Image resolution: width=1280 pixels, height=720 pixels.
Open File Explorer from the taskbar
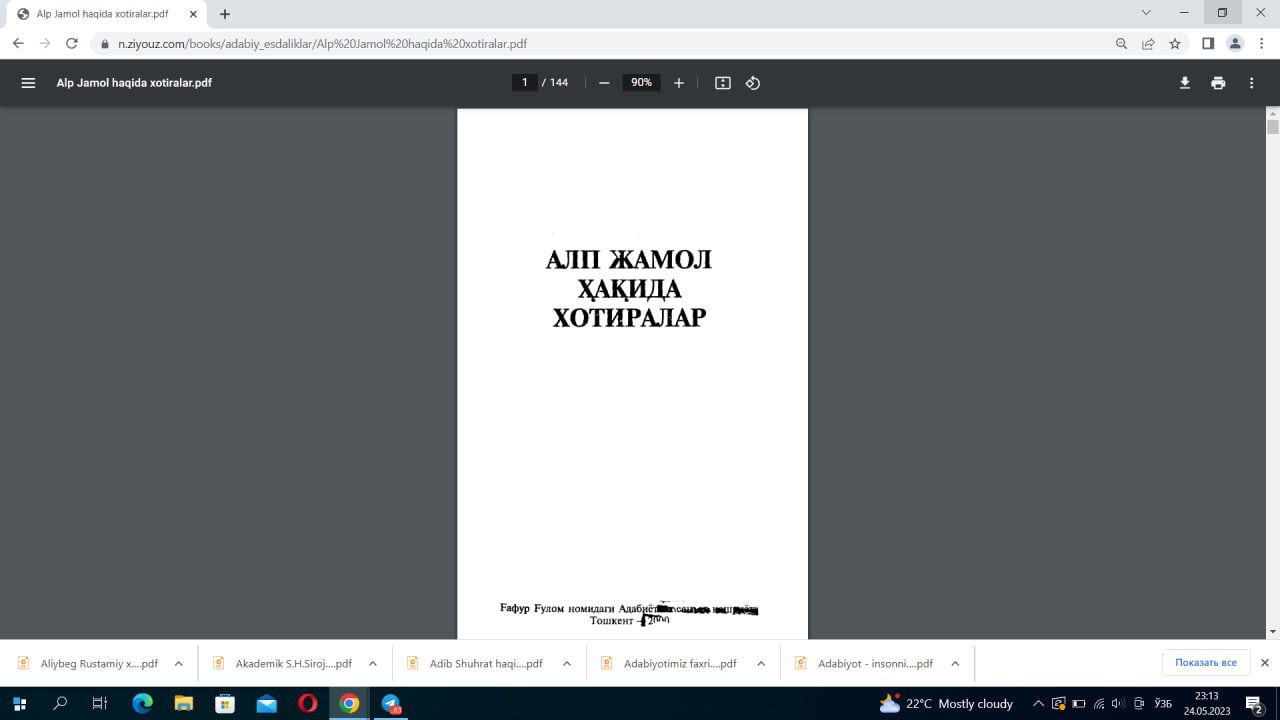pos(183,703)
